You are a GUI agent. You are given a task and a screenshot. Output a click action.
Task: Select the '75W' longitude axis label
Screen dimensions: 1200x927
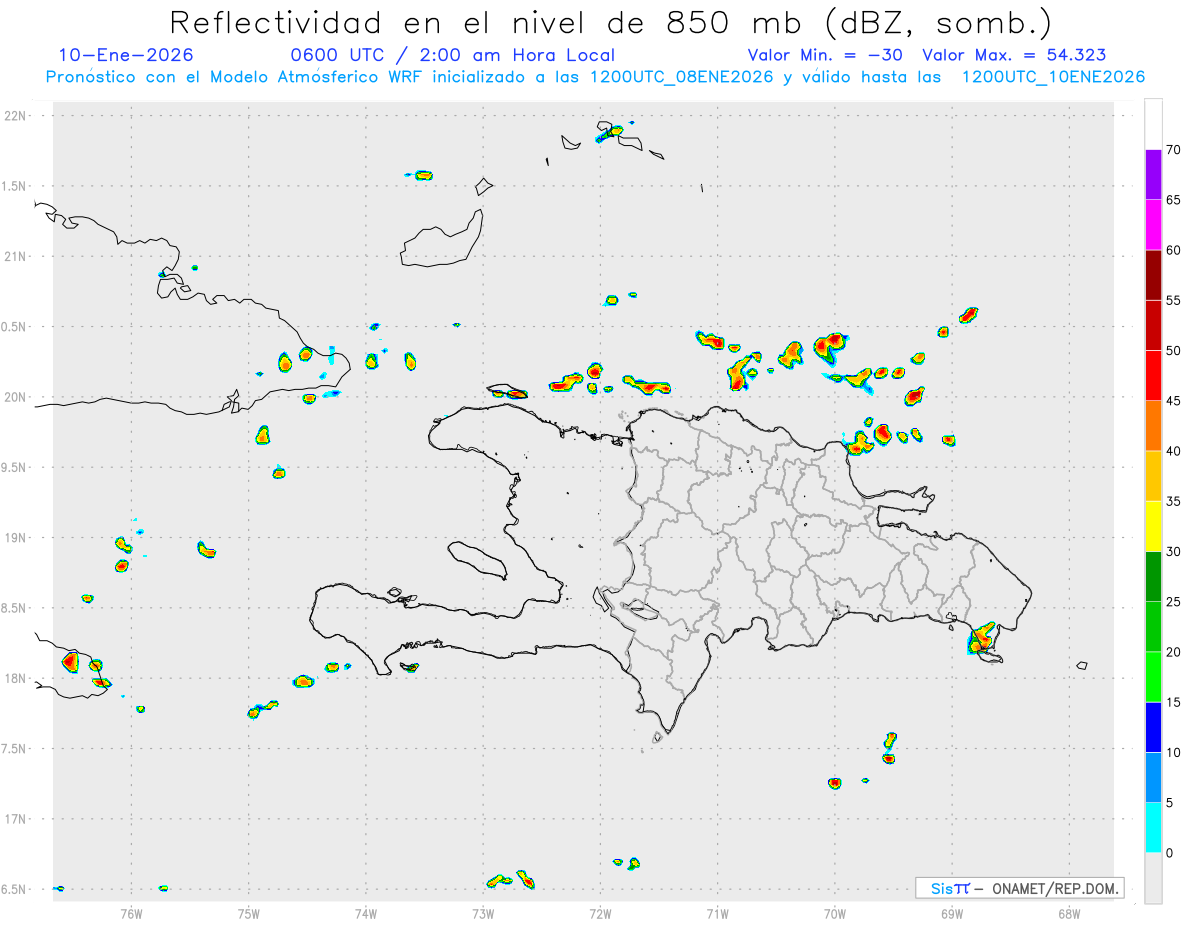(248, 914)
